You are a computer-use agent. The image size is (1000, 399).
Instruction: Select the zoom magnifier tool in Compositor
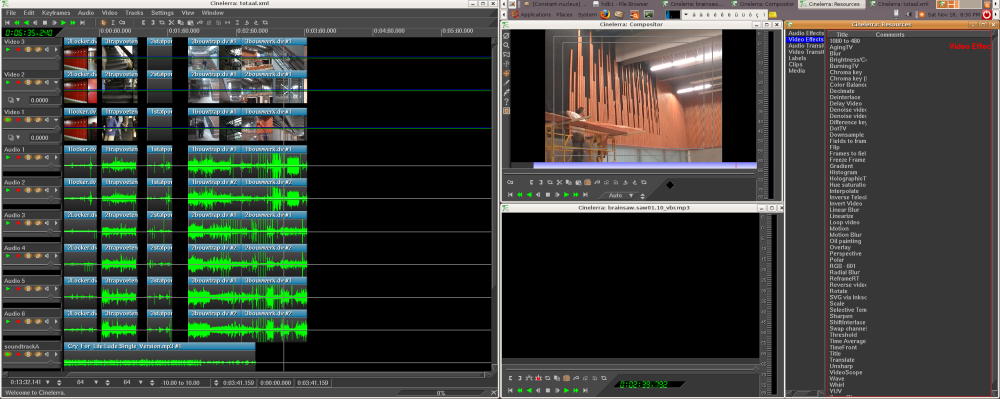506,45
